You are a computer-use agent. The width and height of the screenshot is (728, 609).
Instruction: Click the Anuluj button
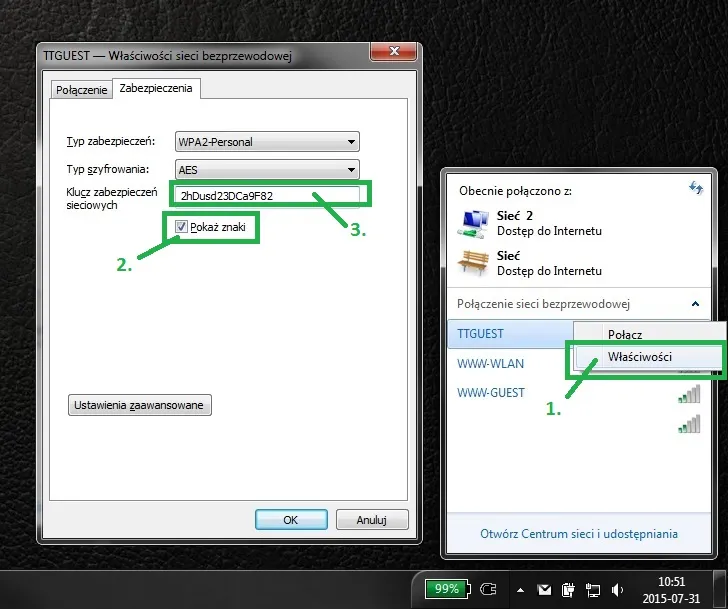click(x=372, y=519)
